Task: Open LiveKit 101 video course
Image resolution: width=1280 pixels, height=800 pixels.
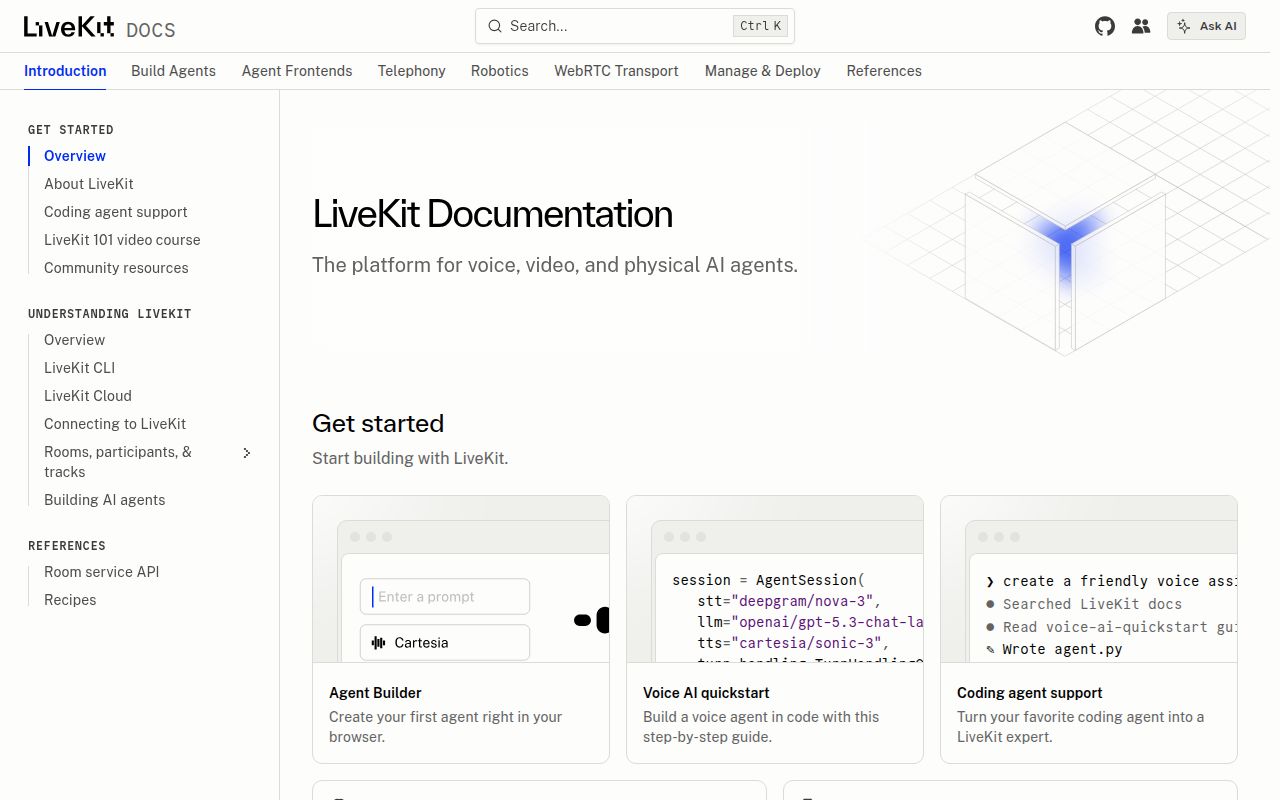Action: pyautogui.click(x=122, y=240)
